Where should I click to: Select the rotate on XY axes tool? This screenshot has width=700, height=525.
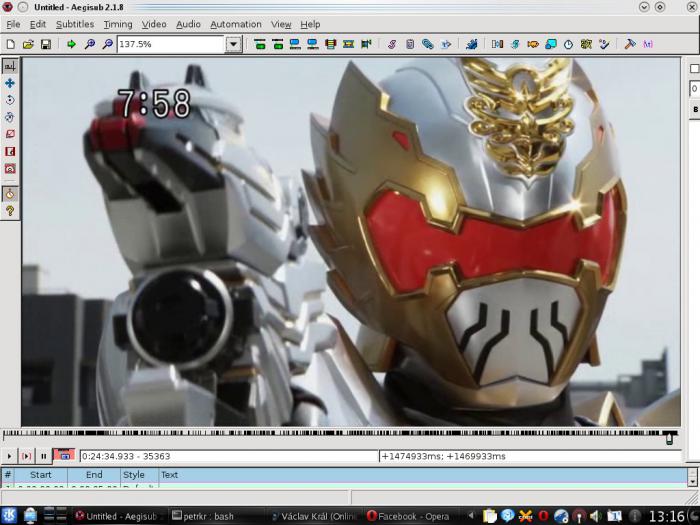10,117
